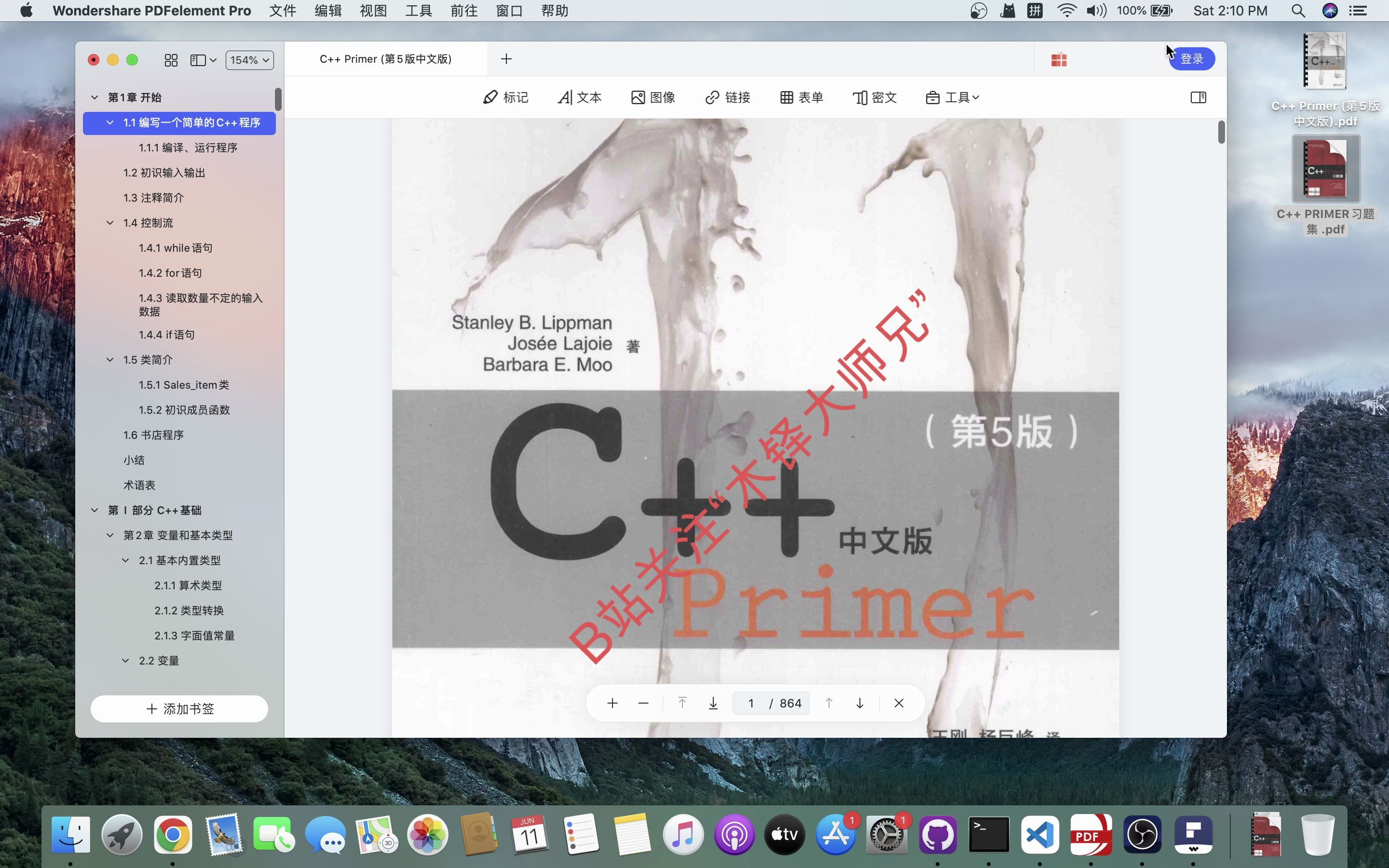The image size is (1389, 868).
Task: Open Terminal from the dock
Action: coord(989,834)
